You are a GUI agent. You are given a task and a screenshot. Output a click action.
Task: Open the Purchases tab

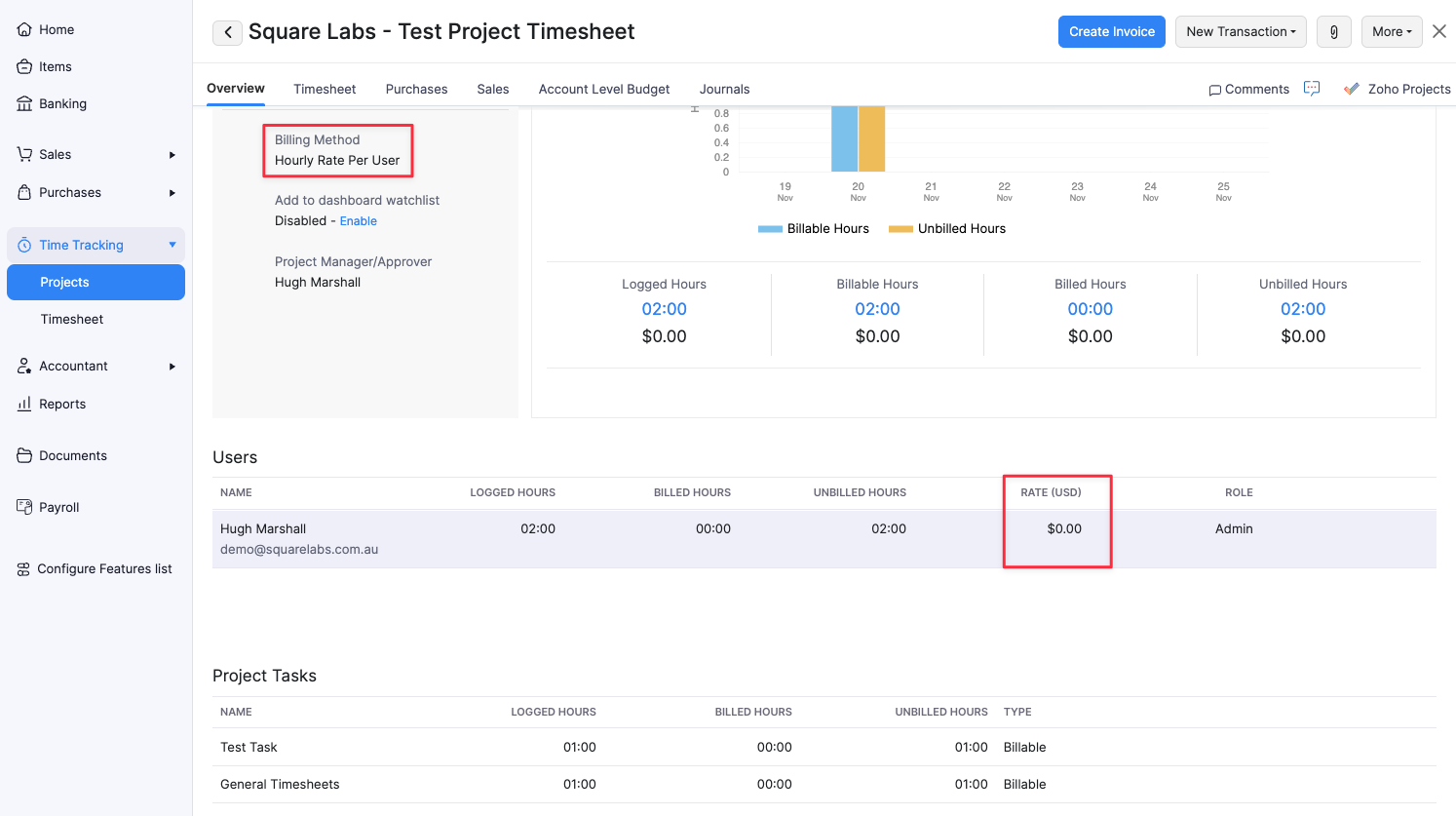417,89
